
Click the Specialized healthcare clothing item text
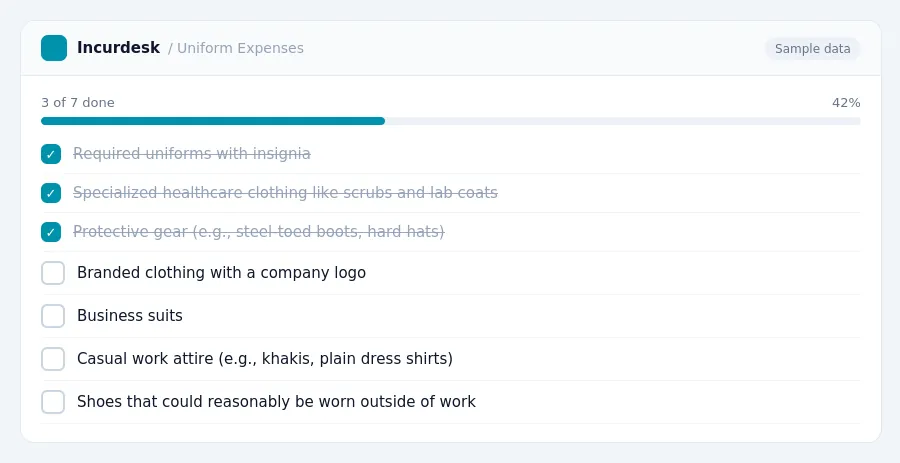[x=285, y=193]
